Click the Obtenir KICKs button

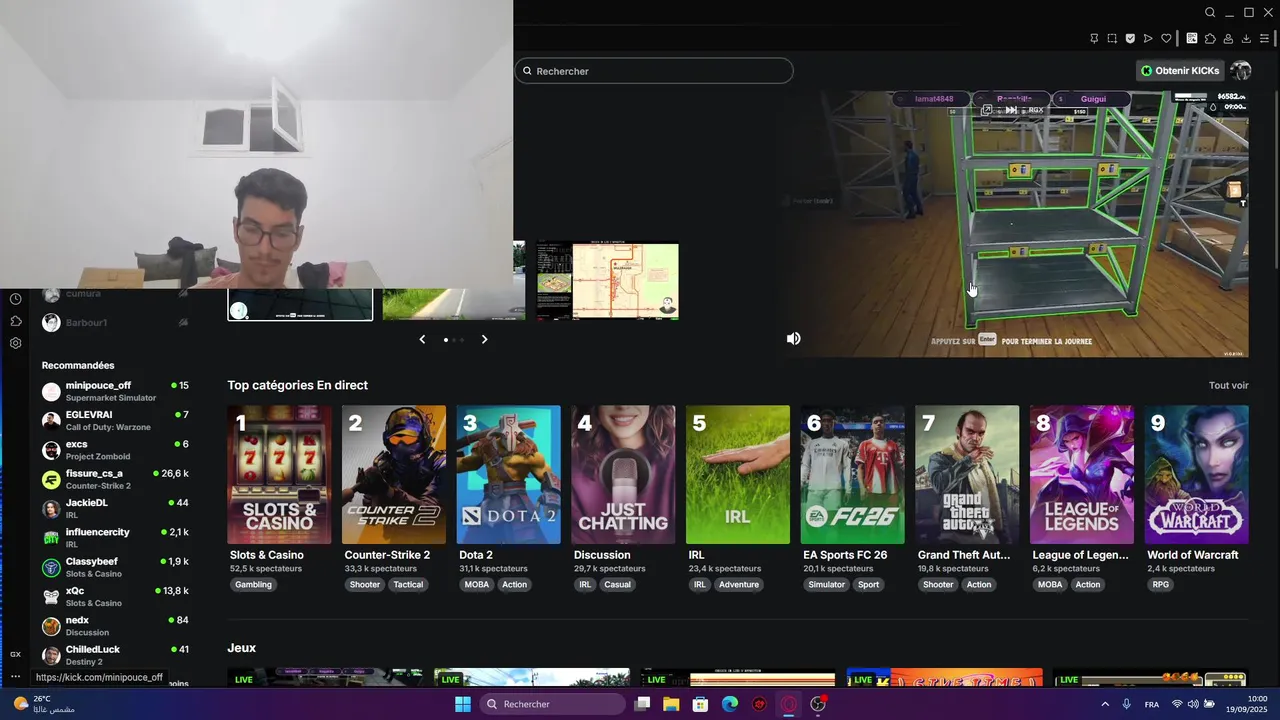pyautogui.click(x=1180, y=71)
